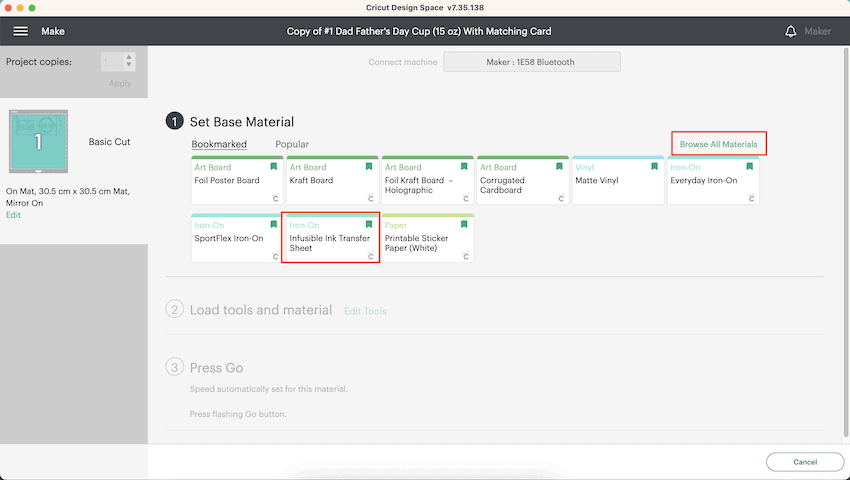The height and width of the screenshot is (480, 850).
Task: Toggle bookmark on Infusible Ink Transfer Sheet card
Action: pyautogui.click(x=369, y=224)
